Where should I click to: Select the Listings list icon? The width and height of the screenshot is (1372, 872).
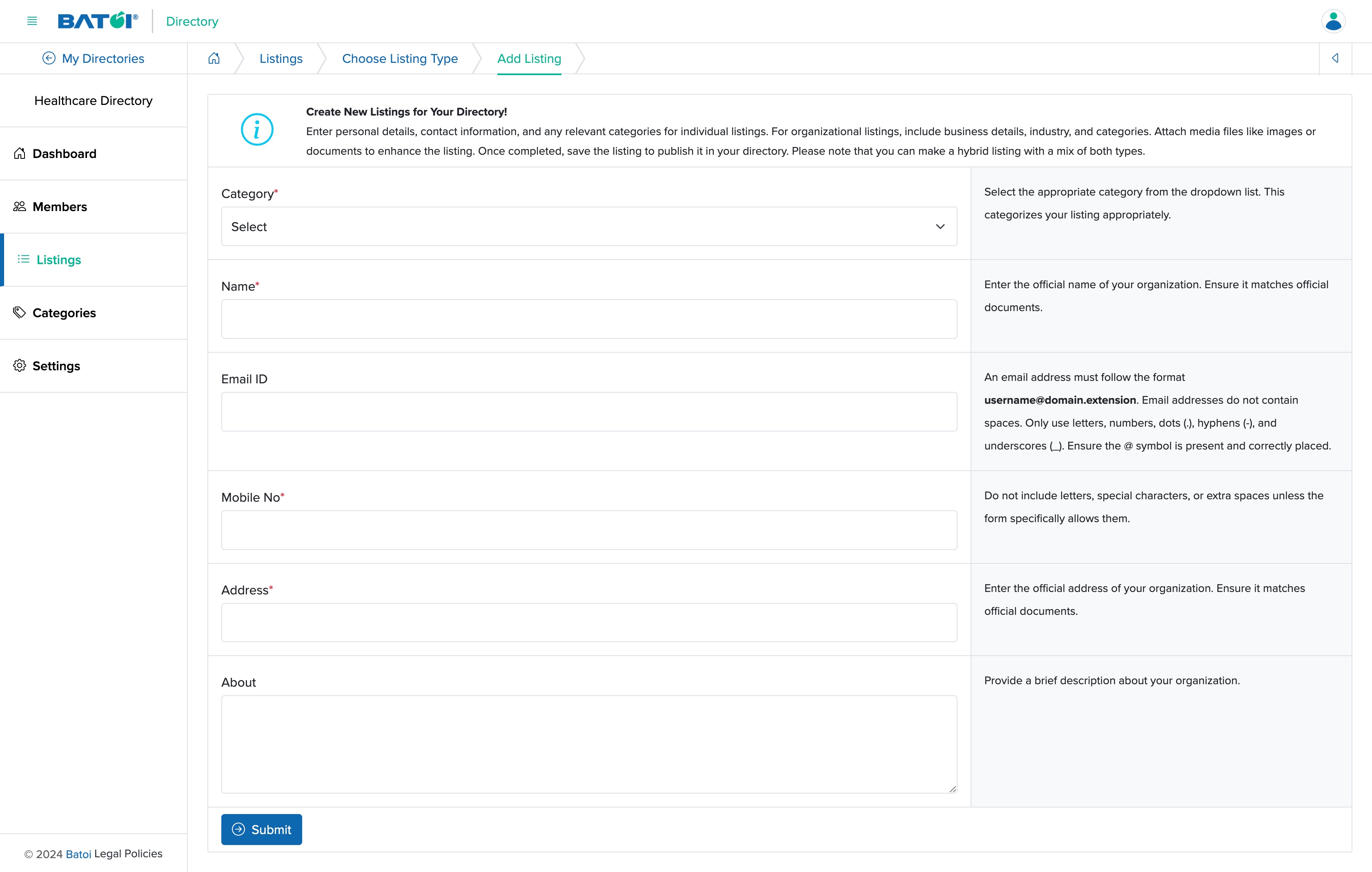23,259
